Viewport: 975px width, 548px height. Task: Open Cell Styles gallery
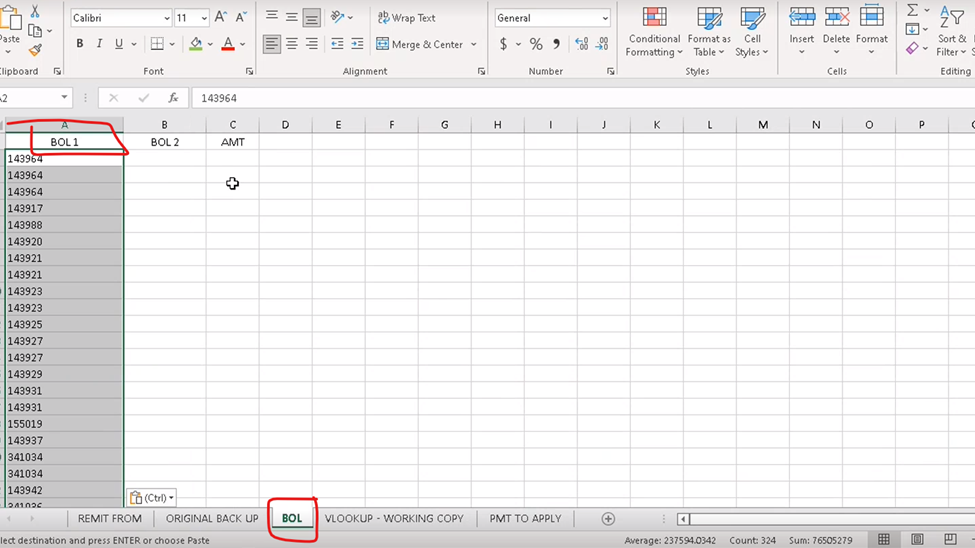point(752,32)
